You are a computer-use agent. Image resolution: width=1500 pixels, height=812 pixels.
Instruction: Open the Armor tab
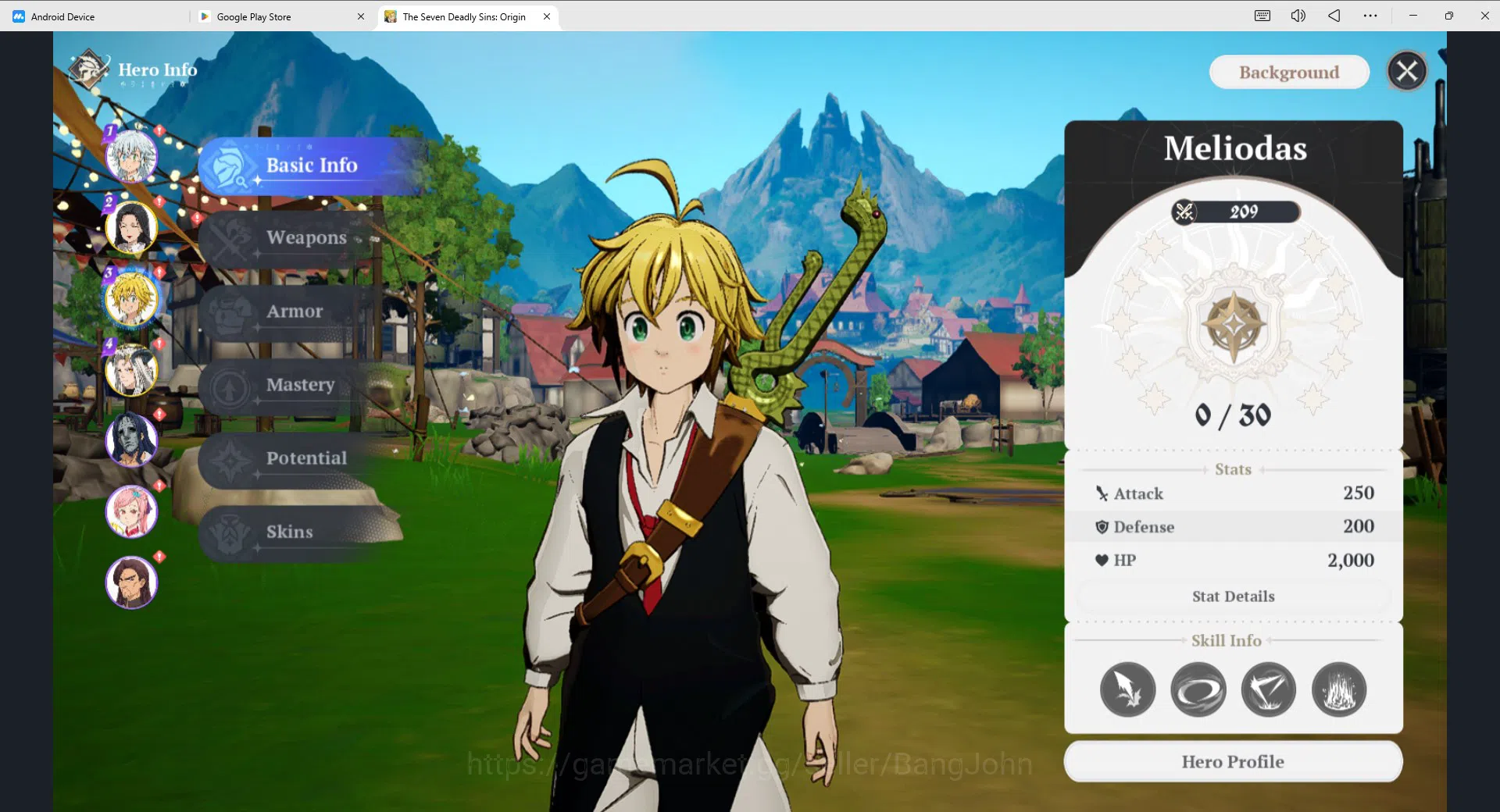point(293,312)
